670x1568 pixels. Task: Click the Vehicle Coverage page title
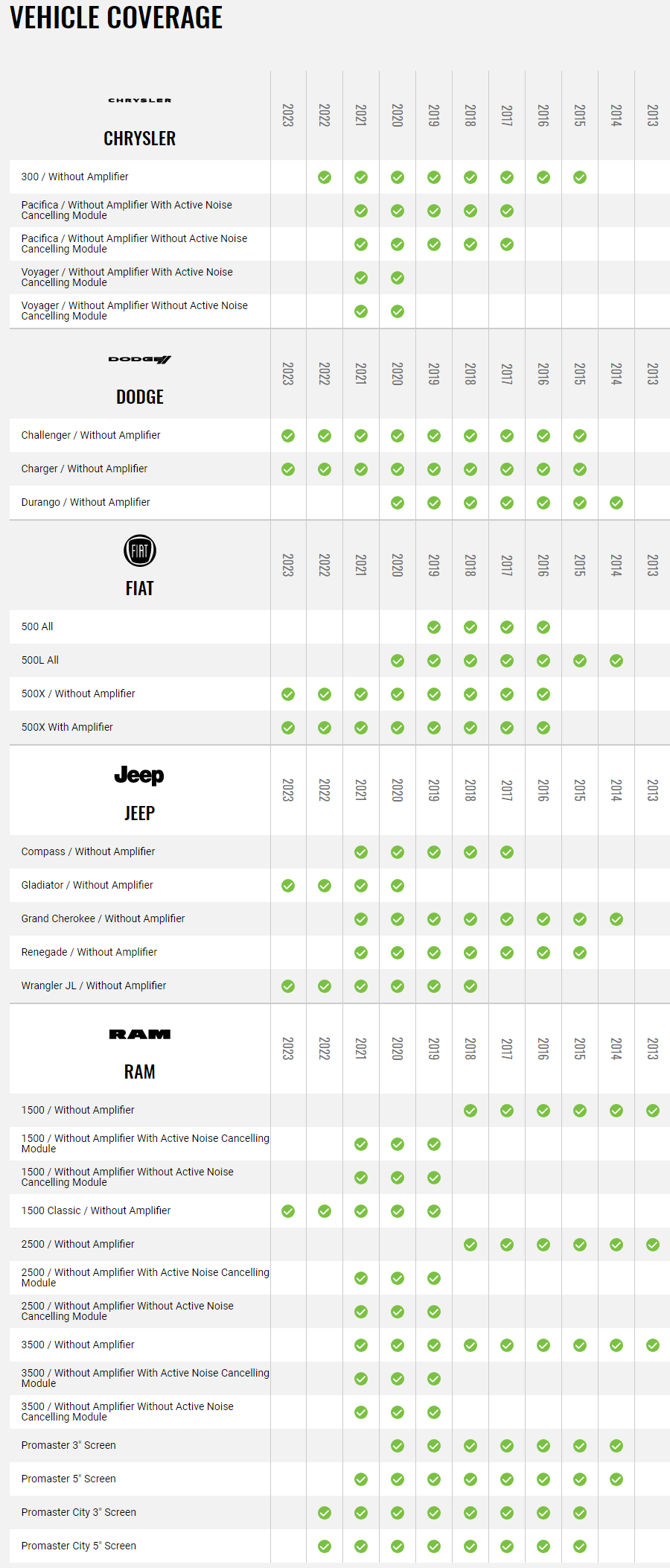click(116, 17)
